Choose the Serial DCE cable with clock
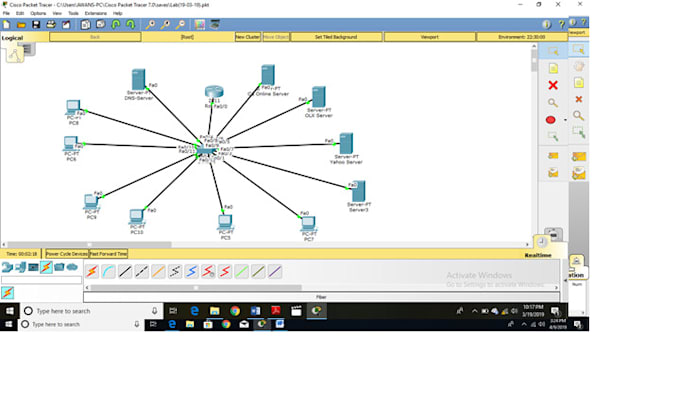This screenshot has width=680, height=406. pos(208,272)
